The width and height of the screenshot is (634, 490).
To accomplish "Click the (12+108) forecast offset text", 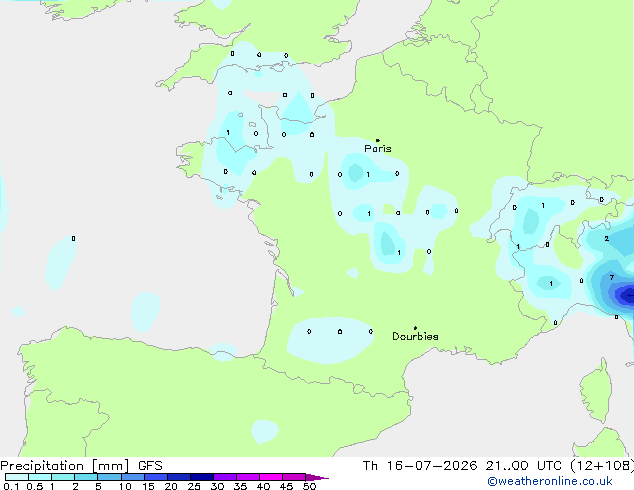I will (602, 466).
